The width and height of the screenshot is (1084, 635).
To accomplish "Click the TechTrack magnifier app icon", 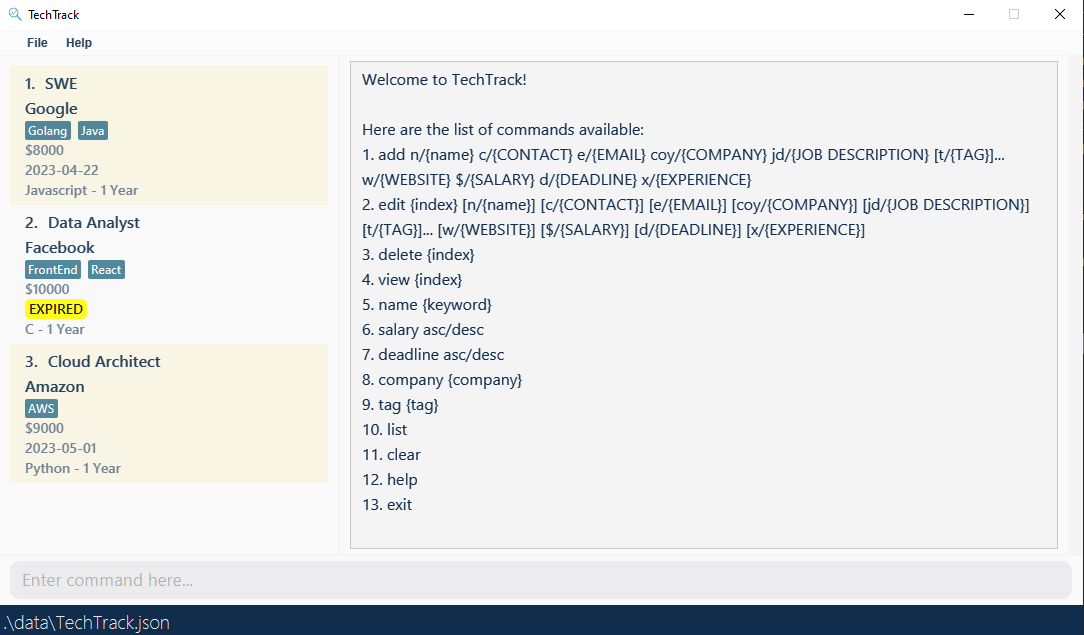I will click(x=15, y=14).
